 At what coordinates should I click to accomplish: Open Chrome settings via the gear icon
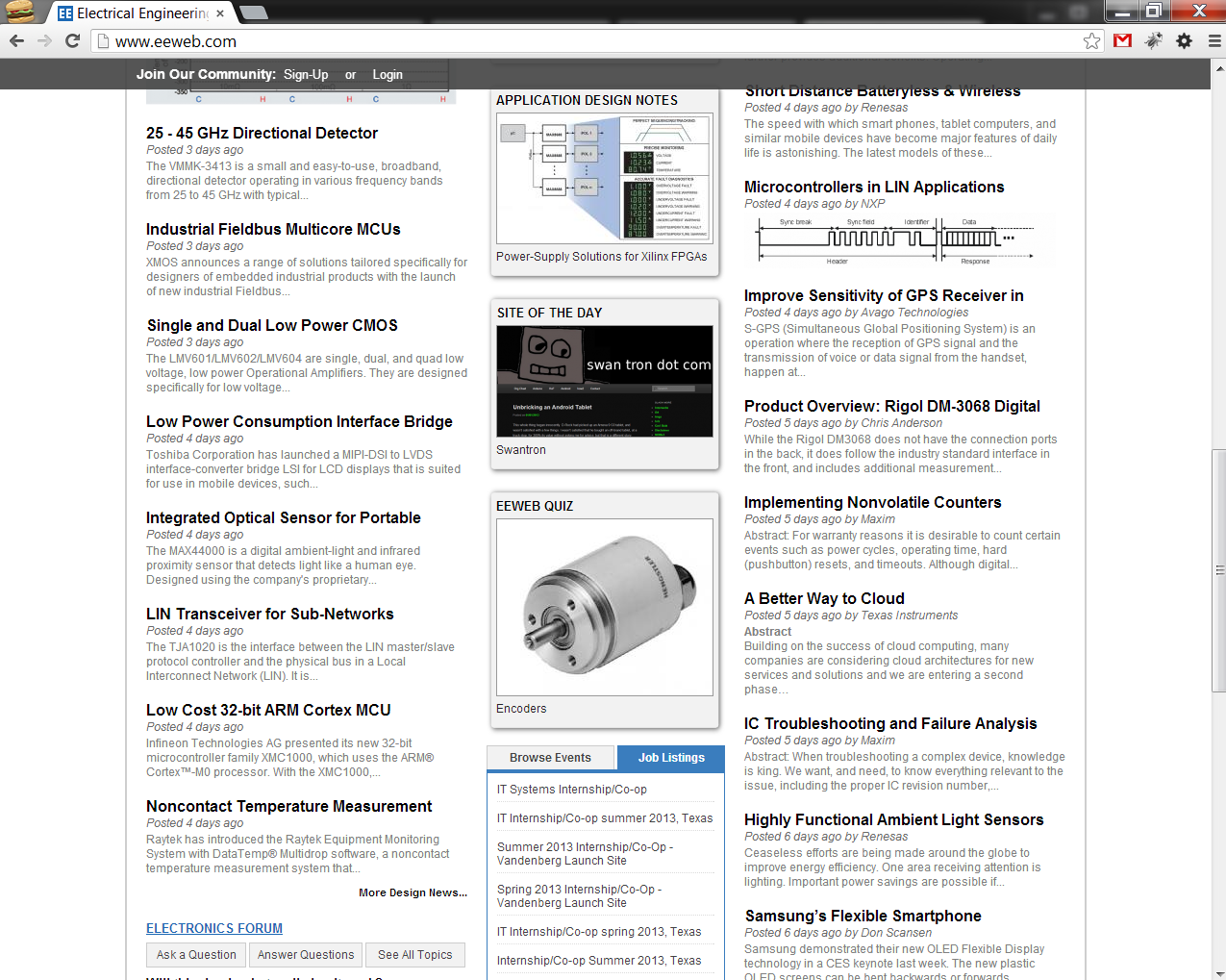pos(1184,42)
